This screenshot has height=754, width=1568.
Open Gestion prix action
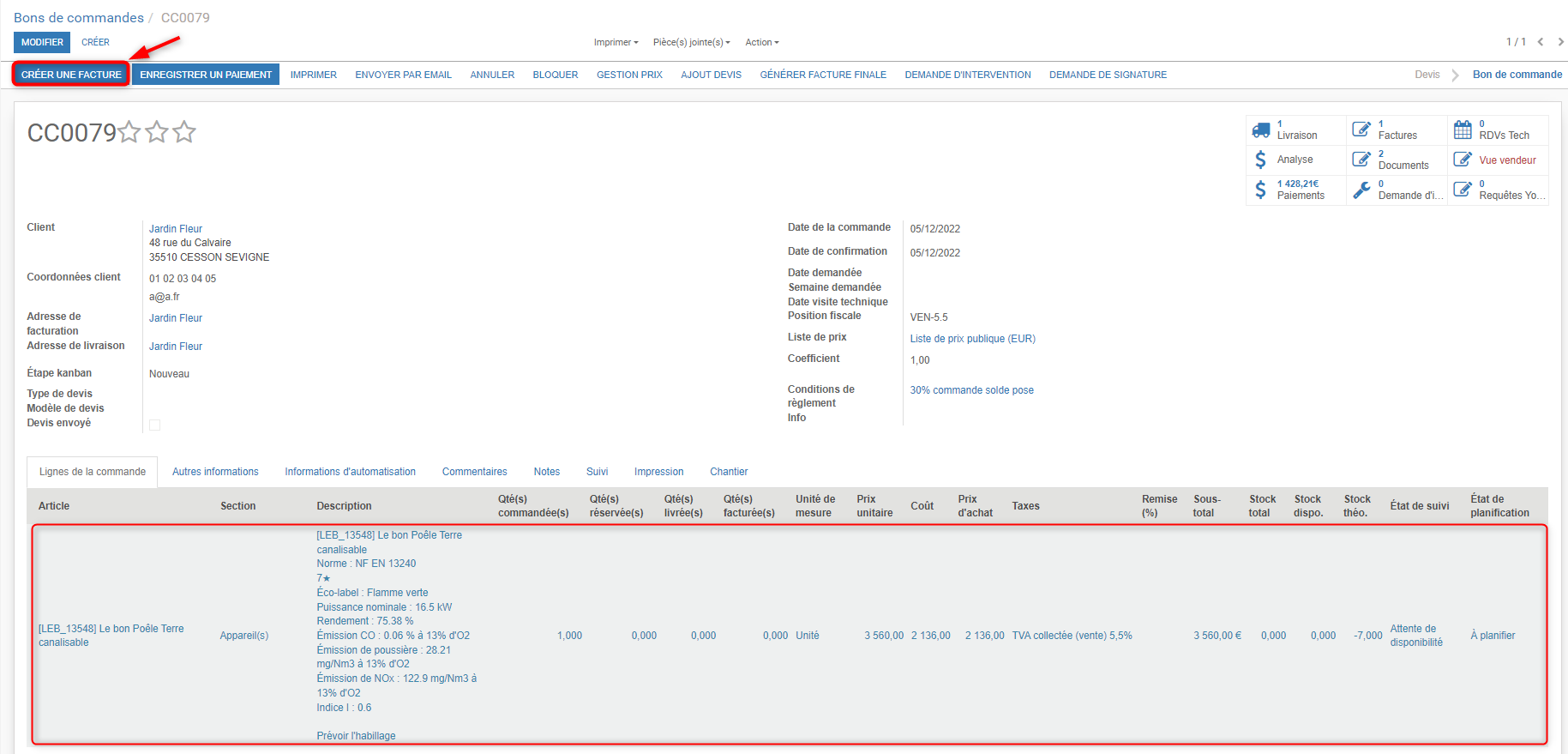(x=629, y=75)
